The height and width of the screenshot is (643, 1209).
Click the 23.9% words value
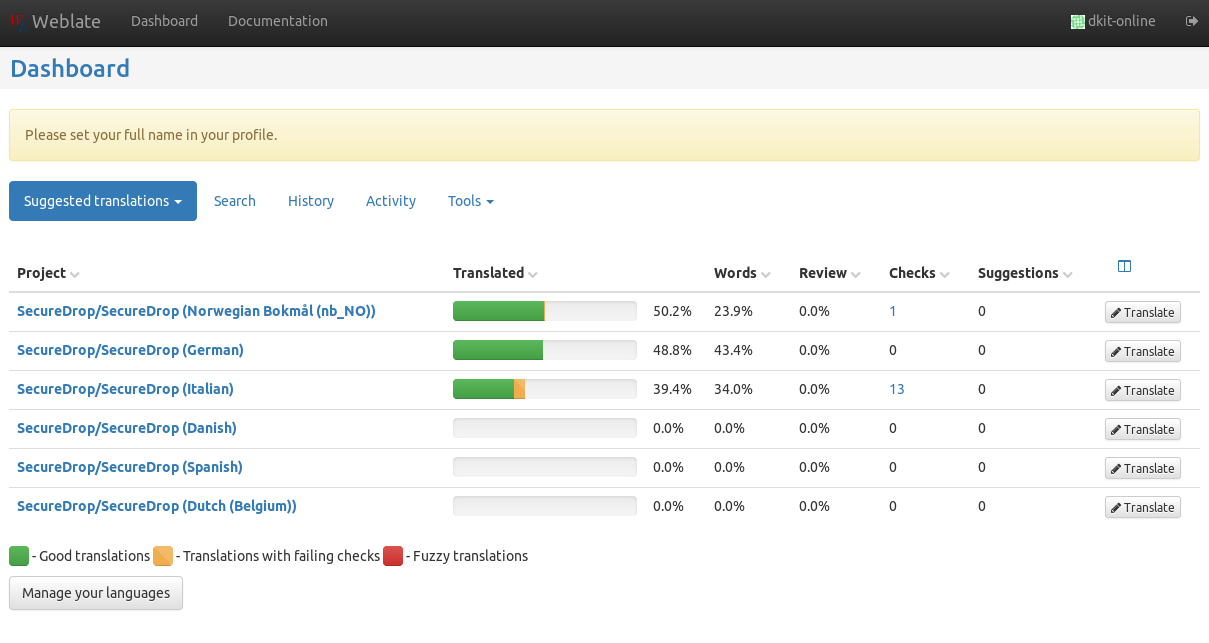733,311
